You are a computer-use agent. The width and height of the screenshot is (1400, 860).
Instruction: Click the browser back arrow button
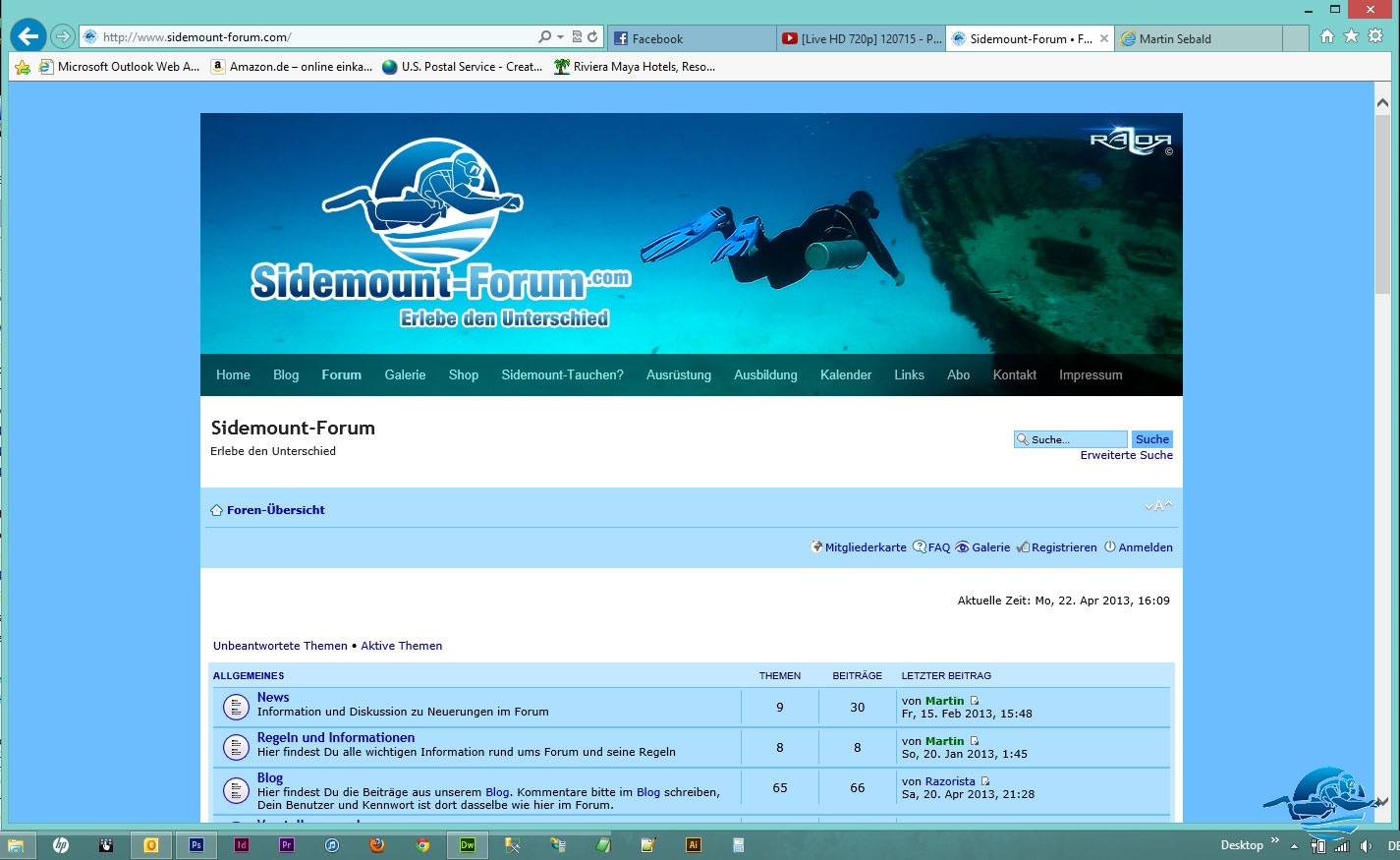tap(28, 37)
